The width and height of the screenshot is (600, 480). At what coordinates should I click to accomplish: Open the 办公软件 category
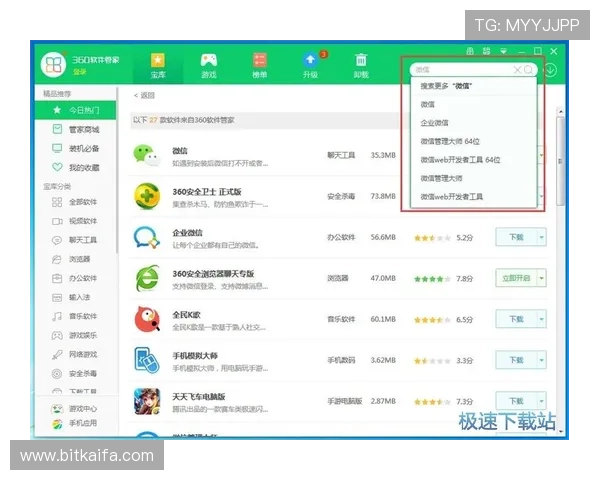tap(75, 278)
